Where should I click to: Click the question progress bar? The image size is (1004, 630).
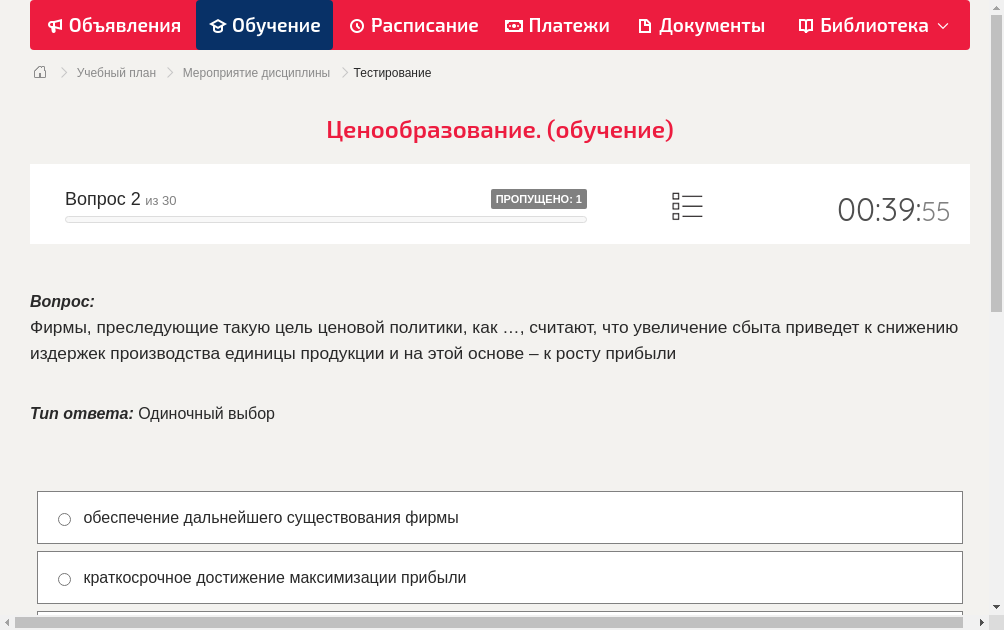325,219
